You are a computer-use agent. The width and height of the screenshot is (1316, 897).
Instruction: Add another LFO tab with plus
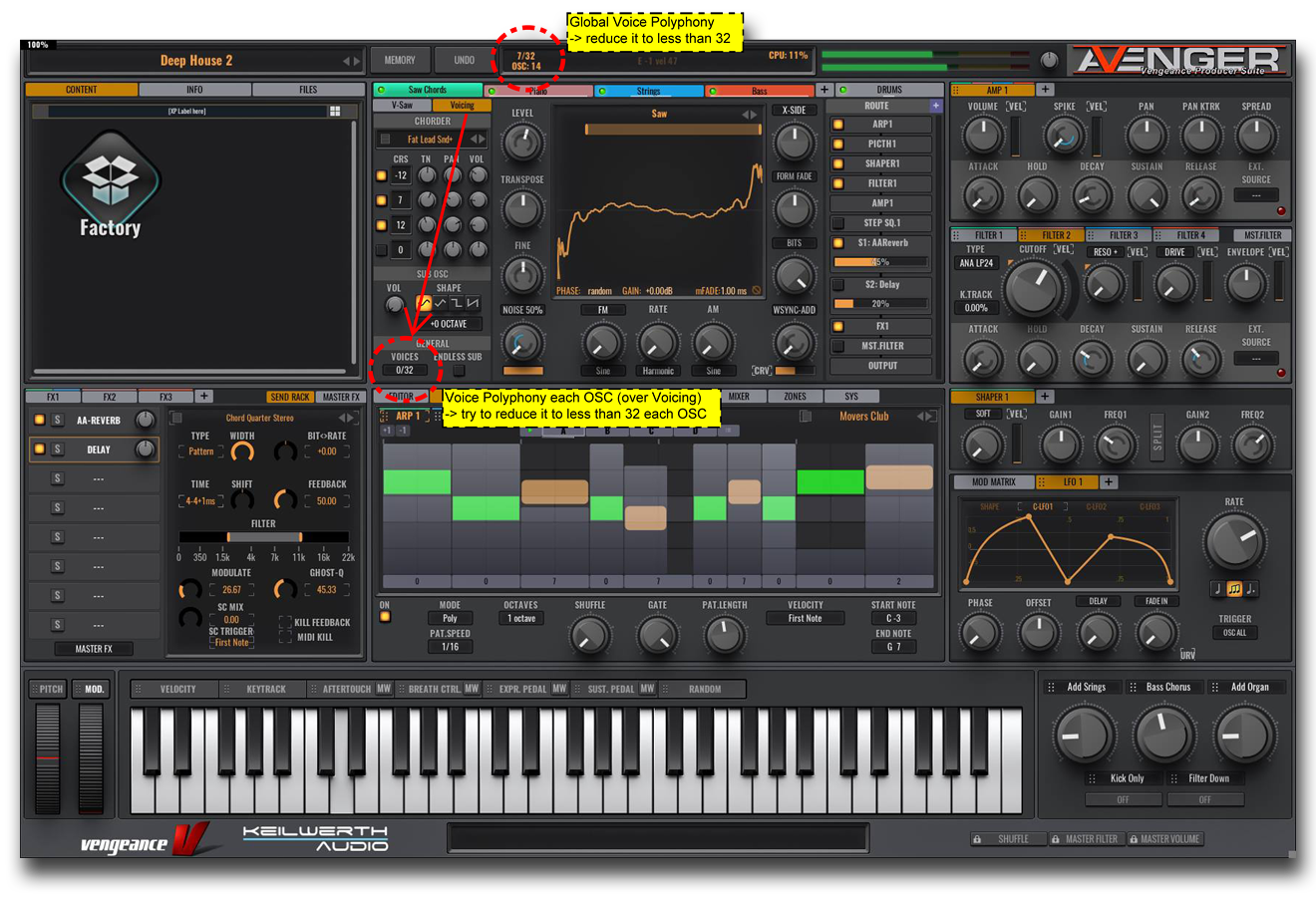(x=1108, y=482)
